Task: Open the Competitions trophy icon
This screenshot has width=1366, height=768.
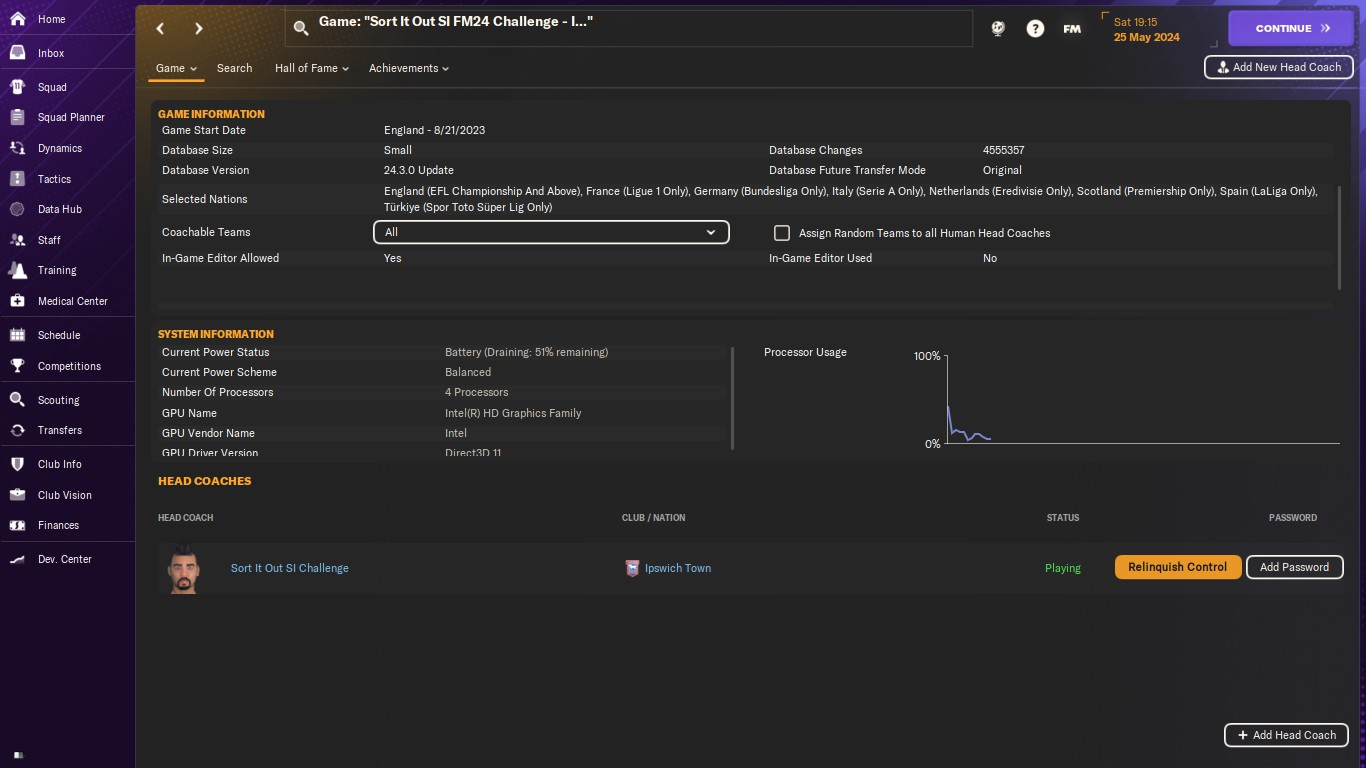Action: click(17, 366)
